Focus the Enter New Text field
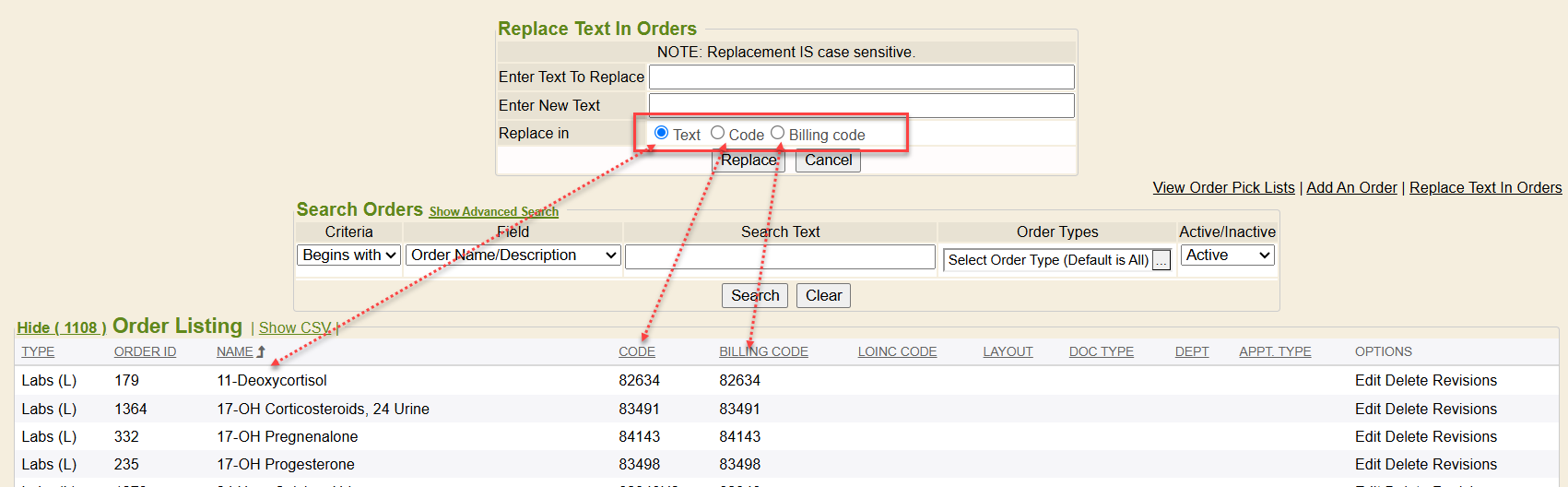The image size is (1568, 487). pyautogui.click(x=861, y=105)
